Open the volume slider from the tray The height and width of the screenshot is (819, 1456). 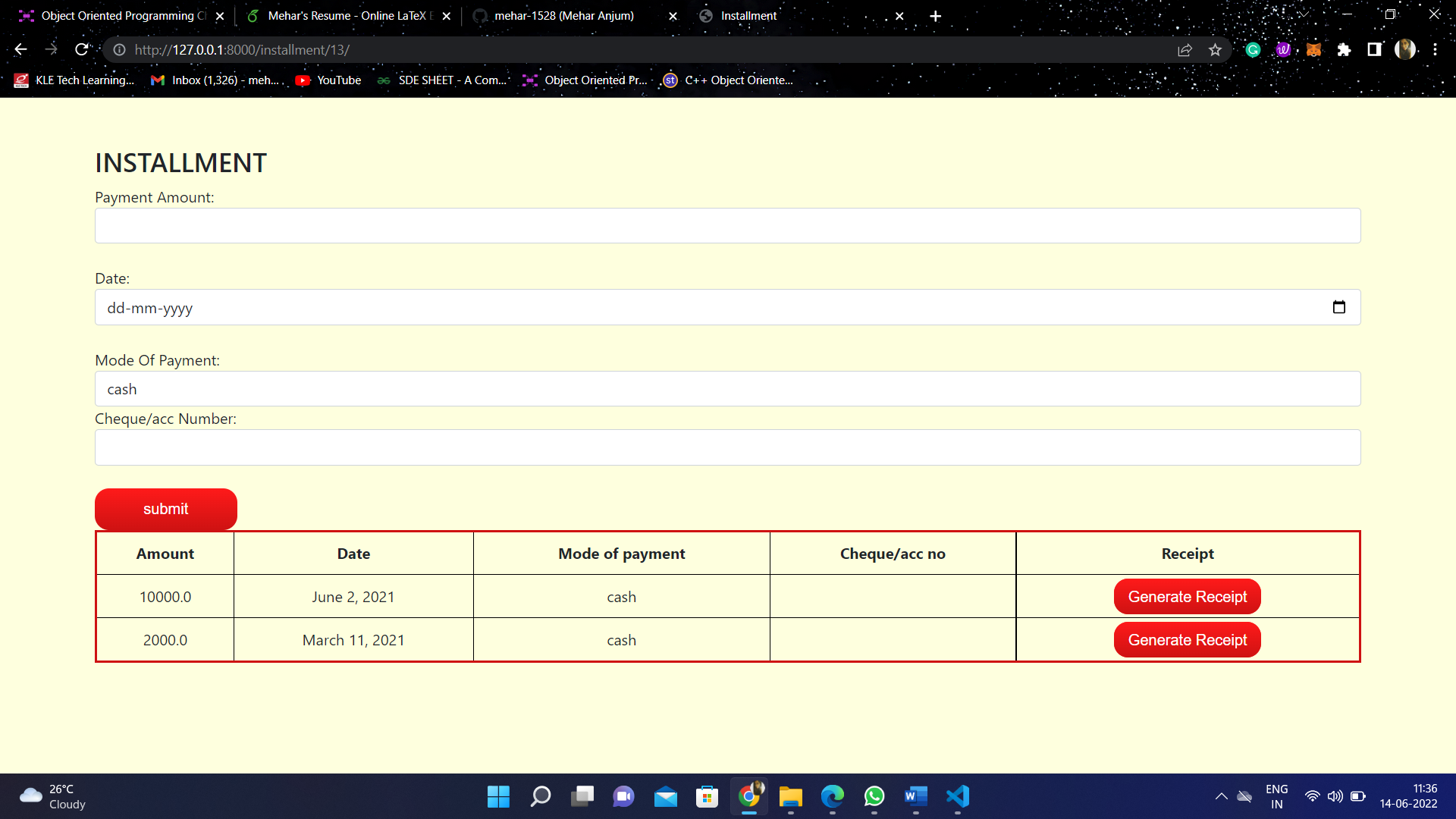[1335, 796]
